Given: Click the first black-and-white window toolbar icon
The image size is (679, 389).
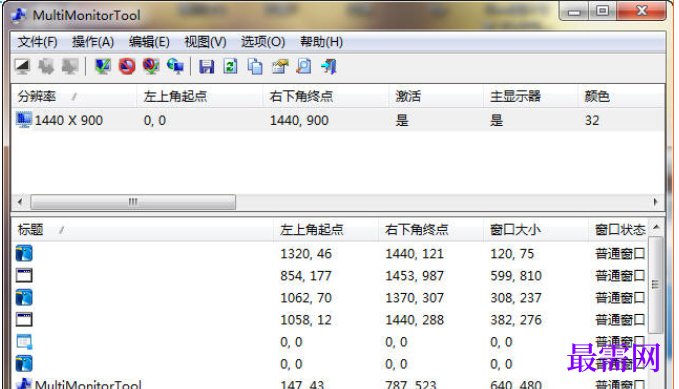Looking at the screenshot, I should (x=23, y=66).
